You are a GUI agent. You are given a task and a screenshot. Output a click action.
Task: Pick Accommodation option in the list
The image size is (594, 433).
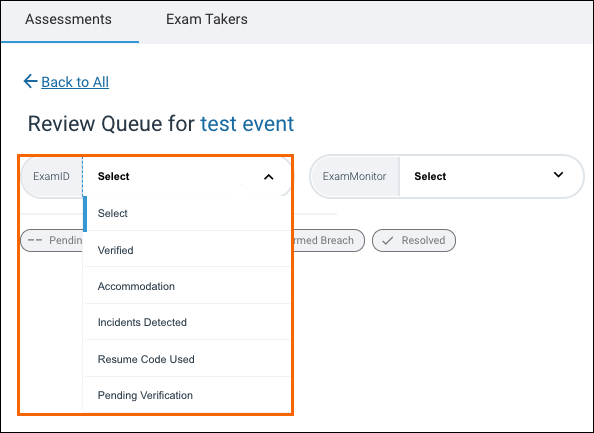[188, 286]
